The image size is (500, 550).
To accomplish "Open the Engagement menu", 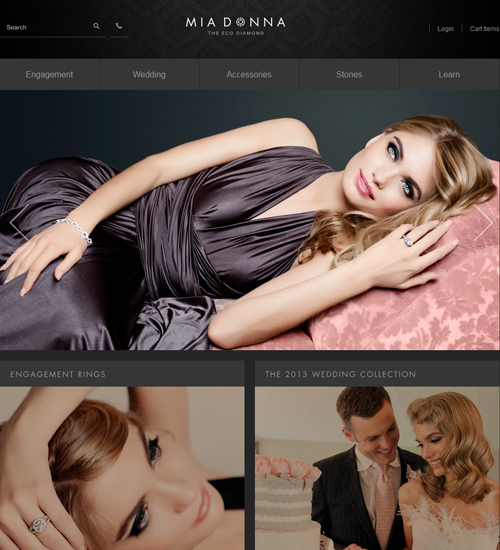I will coord(49,74).
